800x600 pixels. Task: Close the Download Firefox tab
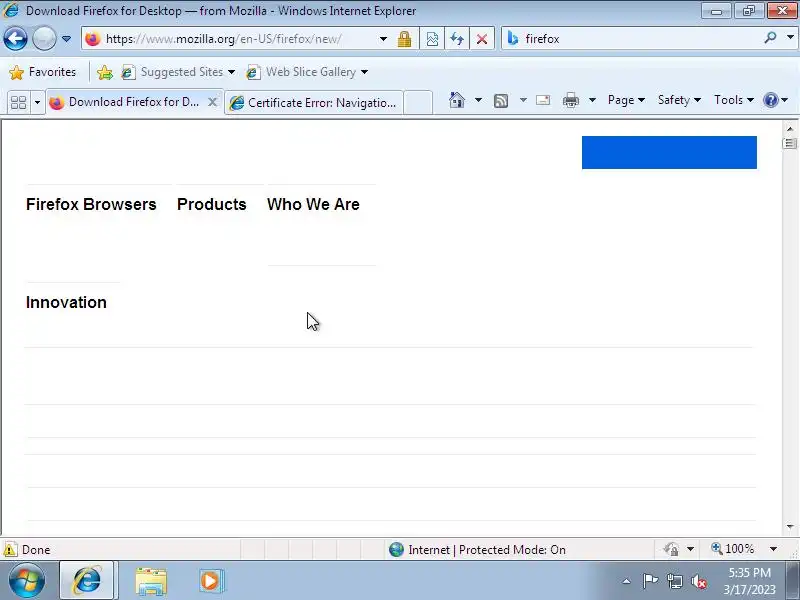click(x=213, y=103)
